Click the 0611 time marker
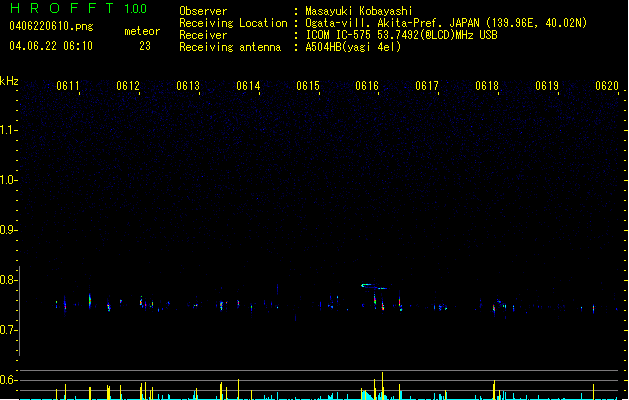Image resolution: width=629 pixels, height=400 pixels. (x=68, y=86)
